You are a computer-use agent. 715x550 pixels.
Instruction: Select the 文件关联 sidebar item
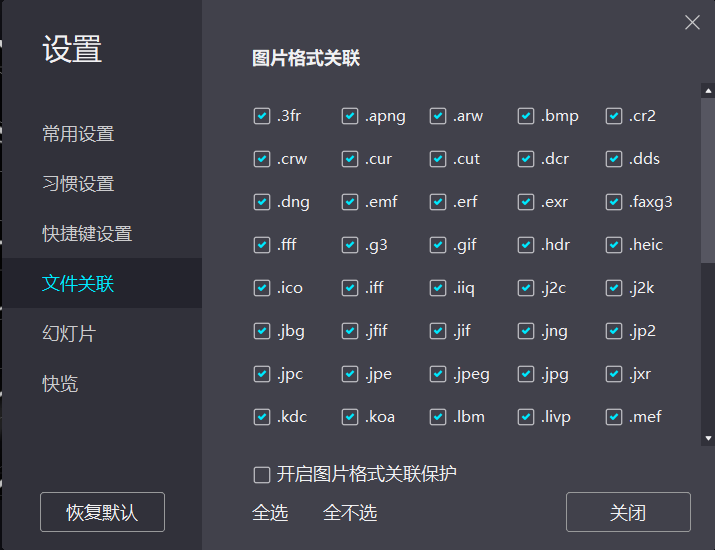[x=101, y=283]
